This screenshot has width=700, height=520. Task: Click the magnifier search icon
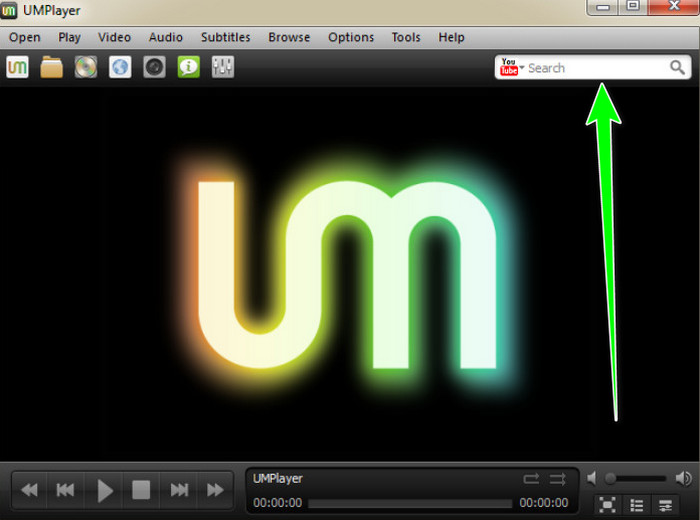coord(677,68)
